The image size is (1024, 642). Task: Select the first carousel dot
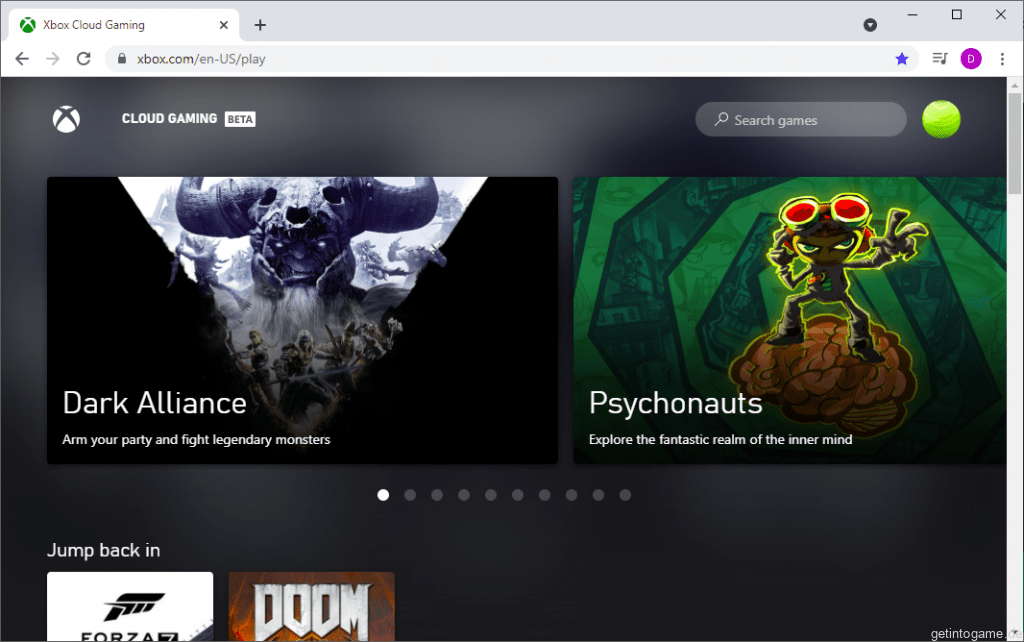coord(383,495)
